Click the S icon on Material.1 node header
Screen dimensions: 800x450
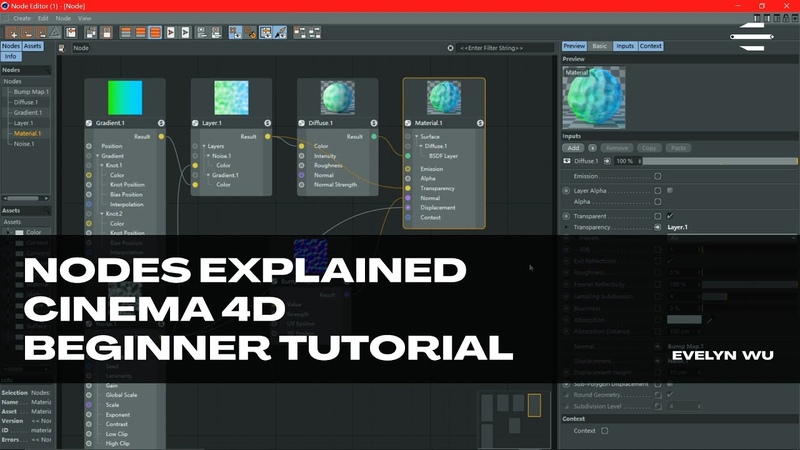click(480, 123)
